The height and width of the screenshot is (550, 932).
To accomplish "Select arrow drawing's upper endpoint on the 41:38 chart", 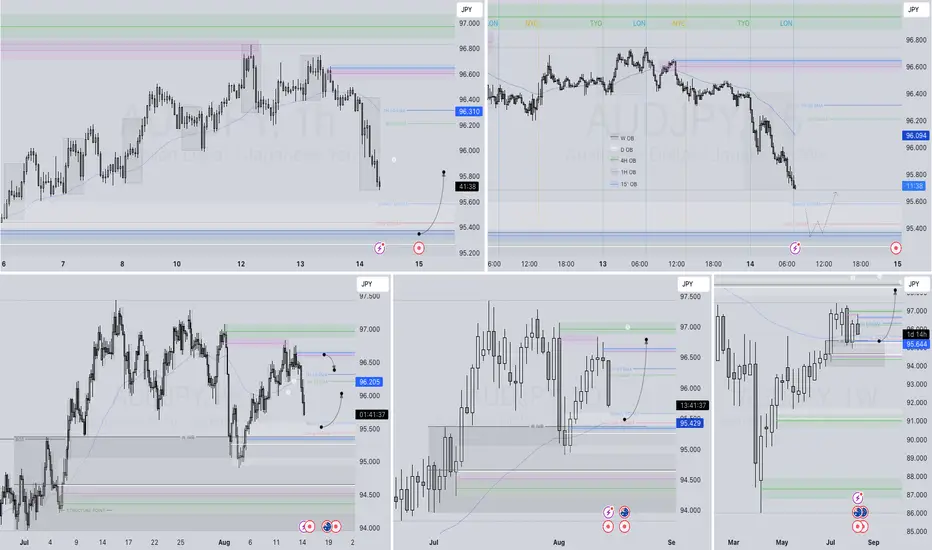I will tap(444, 172).
